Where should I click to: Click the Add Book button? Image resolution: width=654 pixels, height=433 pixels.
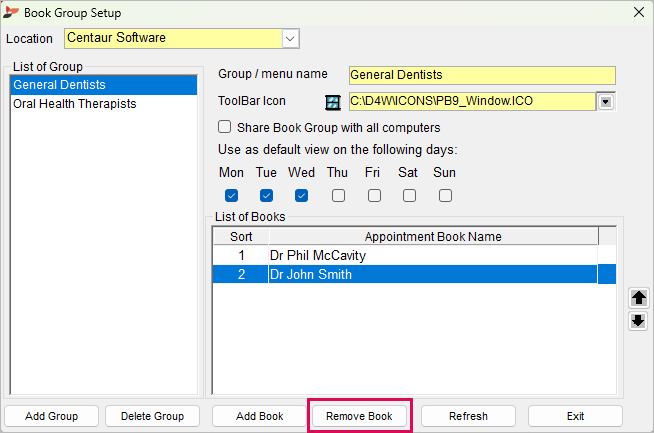[x=259, y=416]
